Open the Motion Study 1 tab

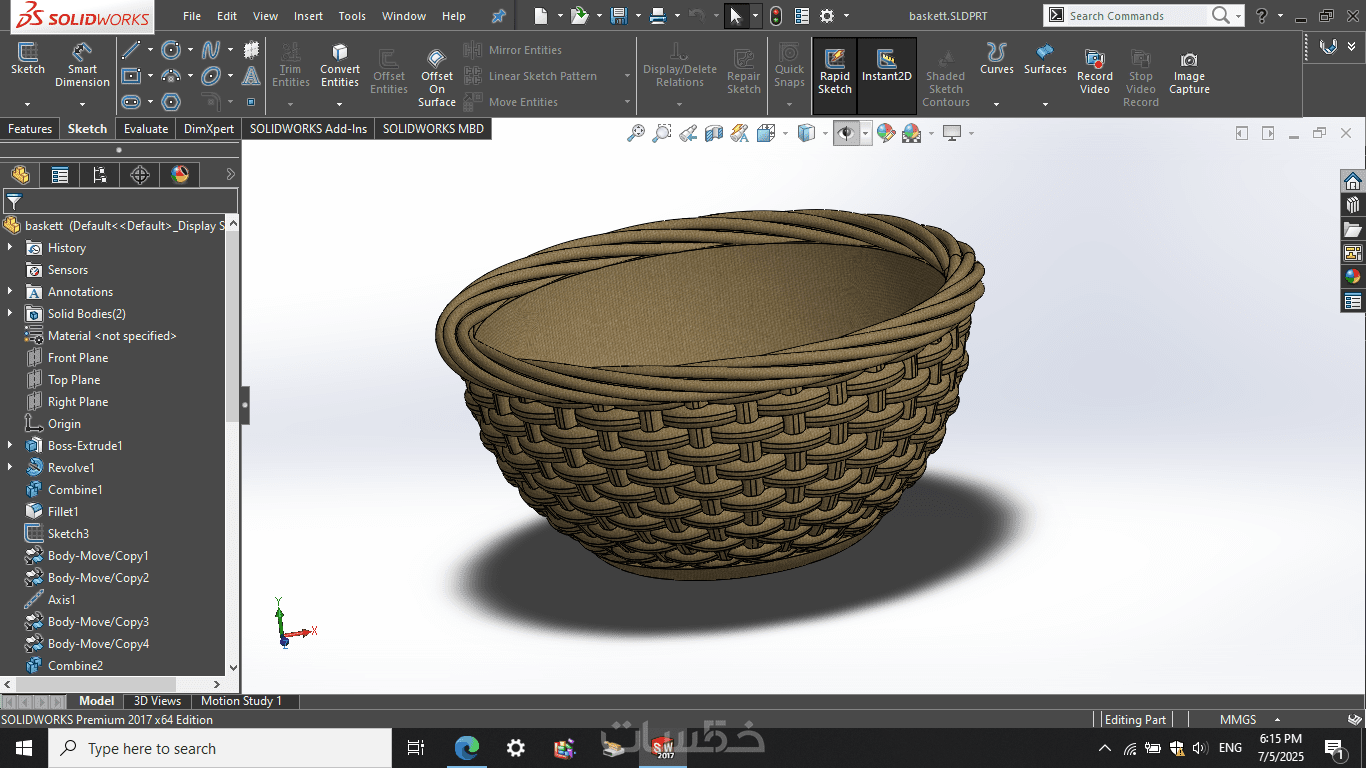[x=241, y=701]
